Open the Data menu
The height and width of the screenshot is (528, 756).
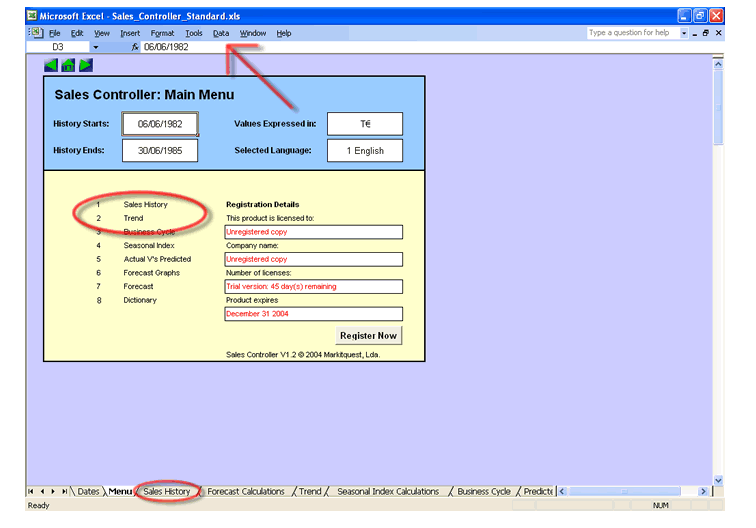(x=221, y=33)
